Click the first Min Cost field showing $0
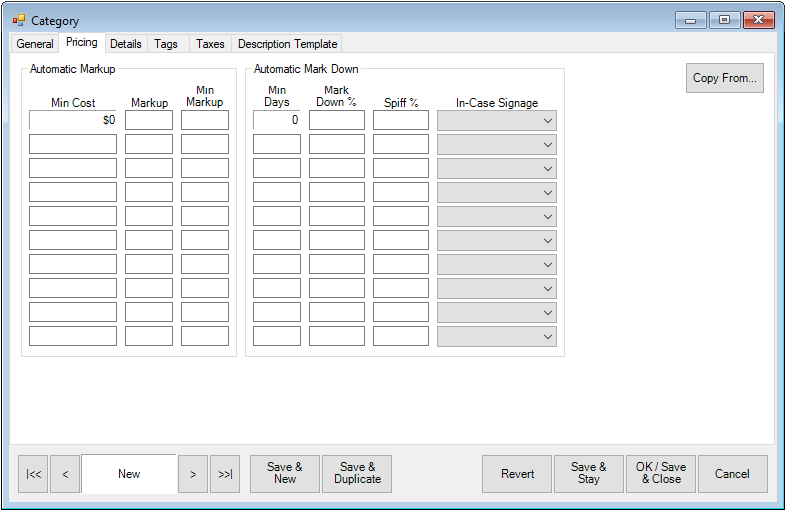This screenshot has width=787, height=511. [x=73, y=120]
